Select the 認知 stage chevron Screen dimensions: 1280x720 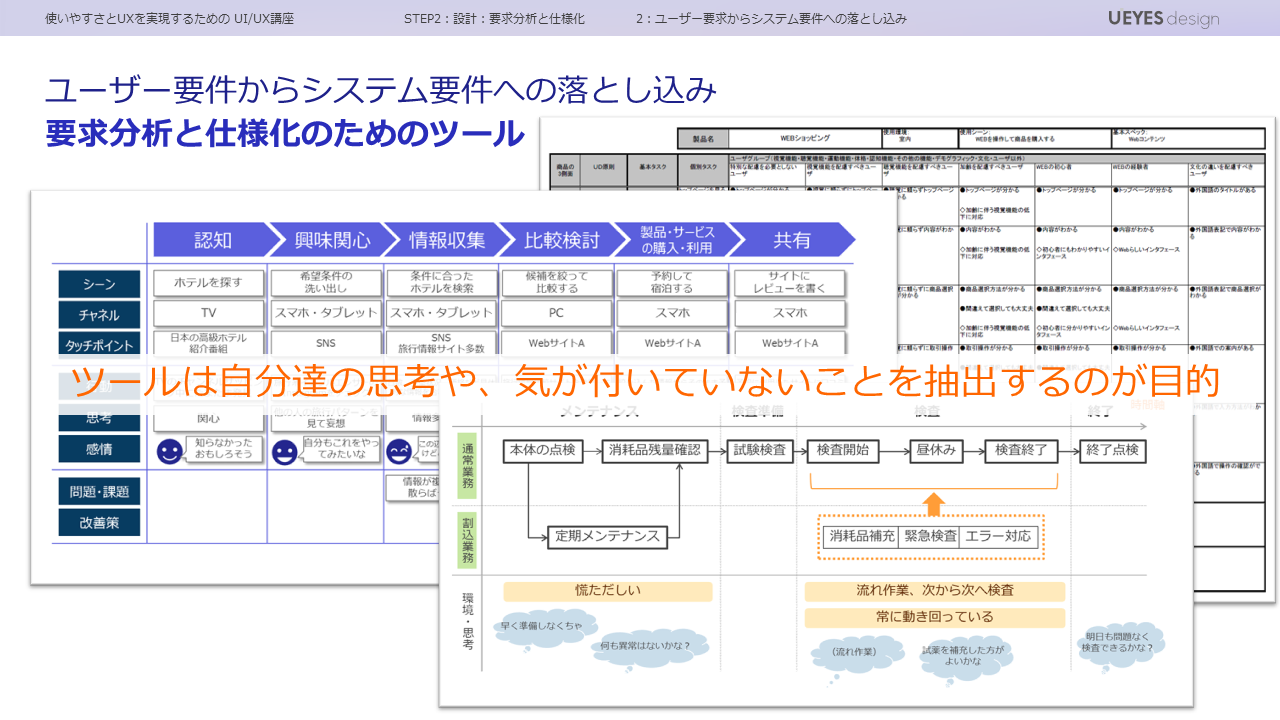(x=212, y=240)
